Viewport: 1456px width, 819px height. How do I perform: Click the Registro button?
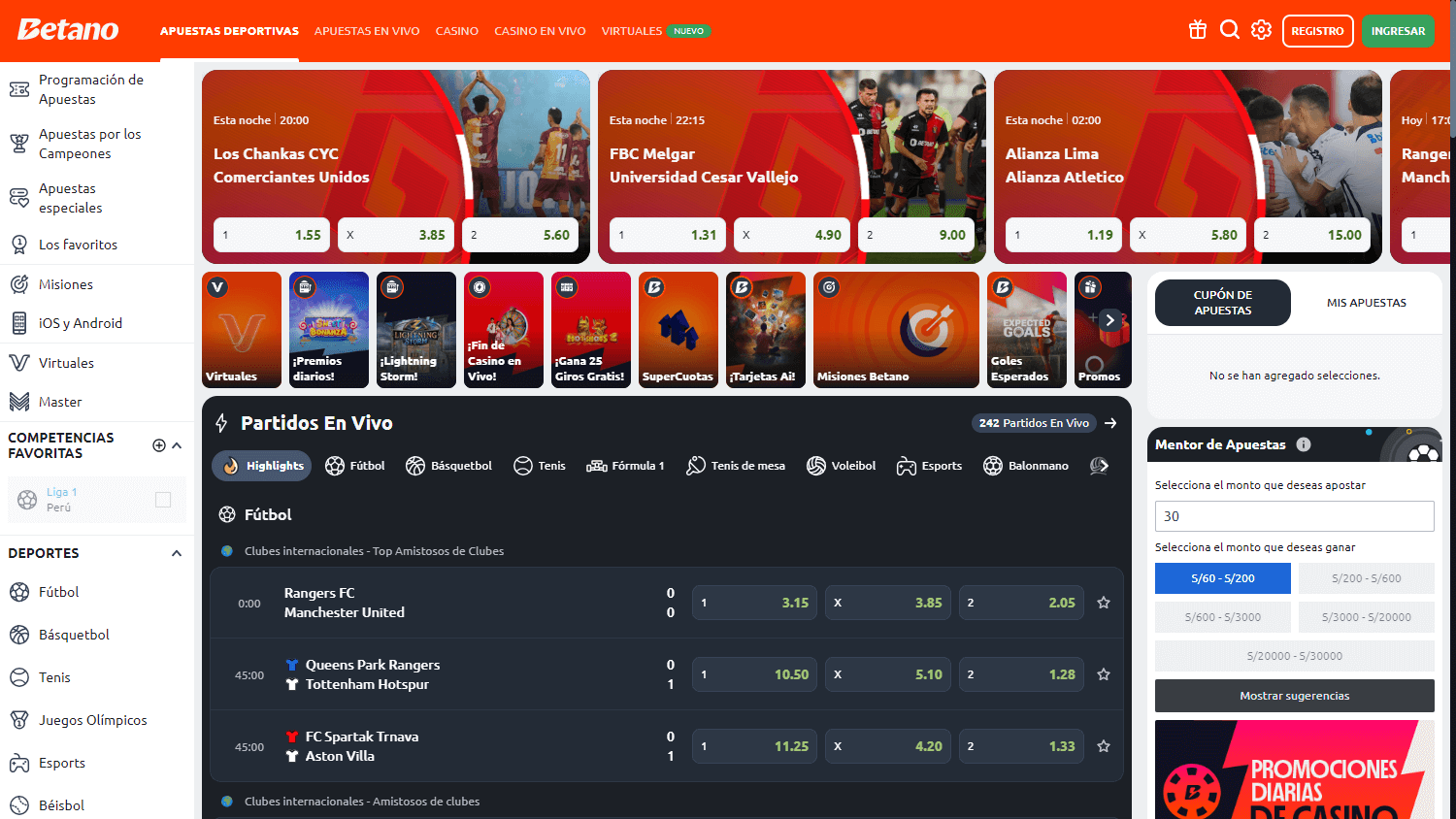click(1318, 31)
